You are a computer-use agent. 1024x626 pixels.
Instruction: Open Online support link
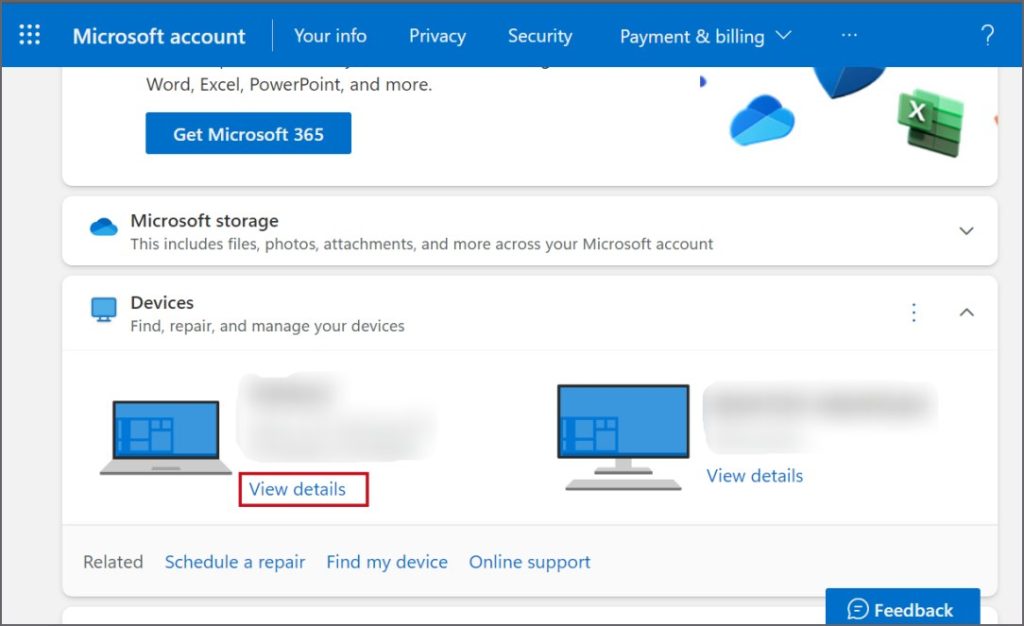529,562
